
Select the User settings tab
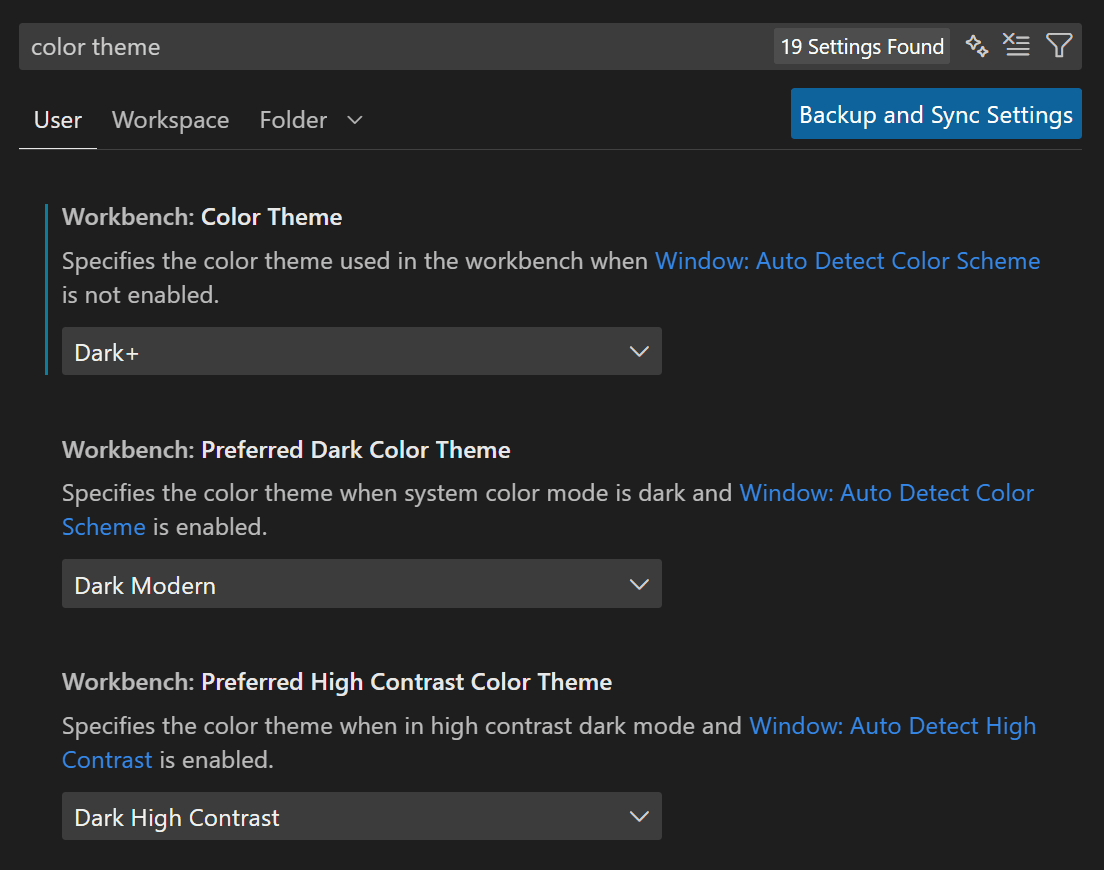pyautogui.click(x=57, y=120)
